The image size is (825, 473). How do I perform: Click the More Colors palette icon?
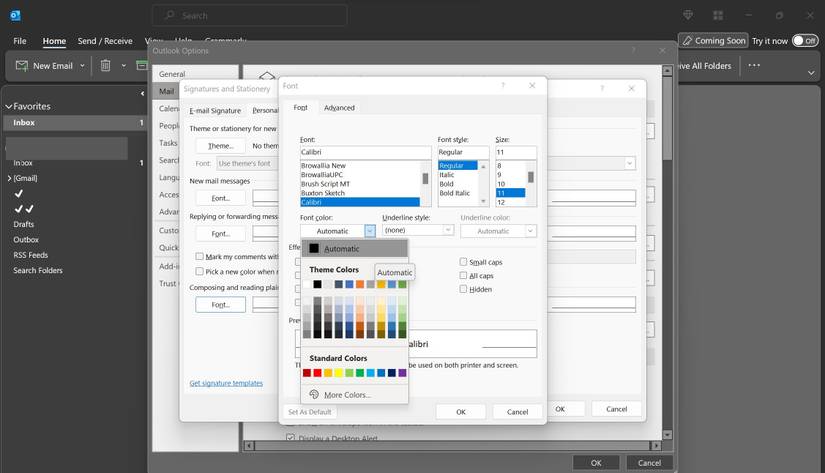coord(314,394)
